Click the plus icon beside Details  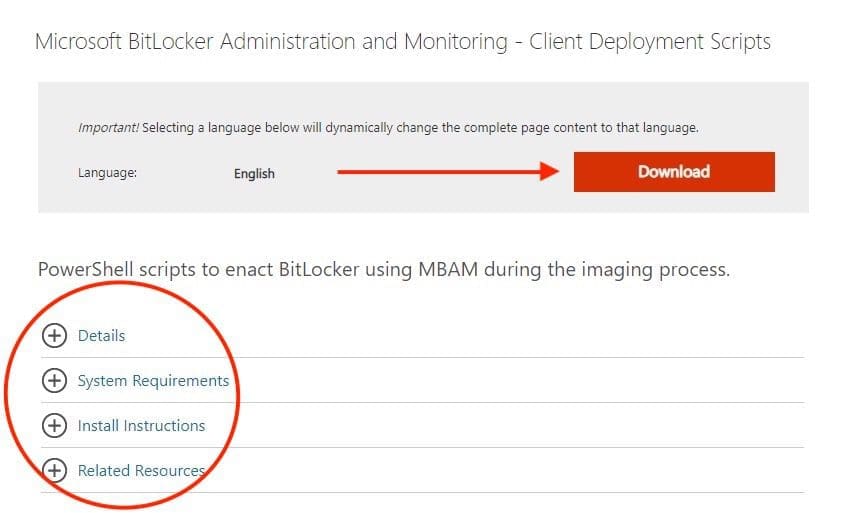(x=55, y=336)
